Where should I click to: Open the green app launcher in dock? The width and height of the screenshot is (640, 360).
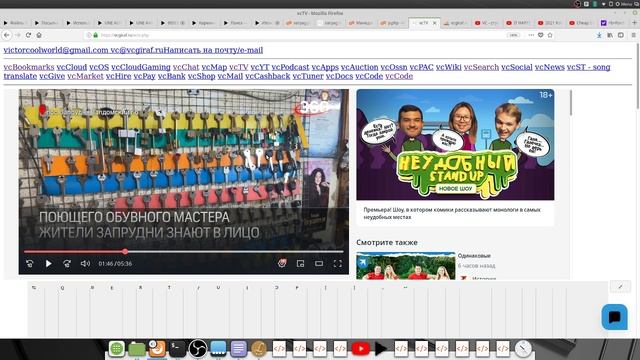[116, 349]
